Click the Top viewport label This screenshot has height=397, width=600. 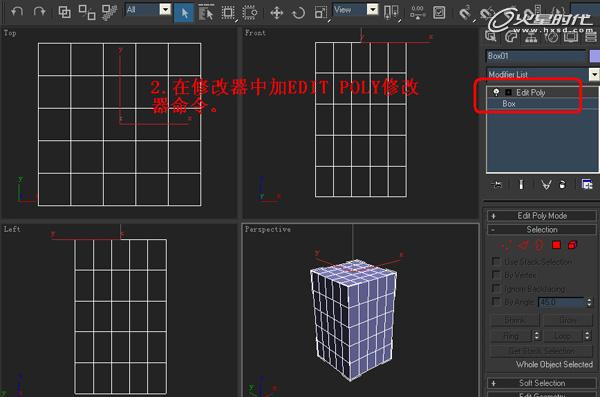(x=10, y=33)
